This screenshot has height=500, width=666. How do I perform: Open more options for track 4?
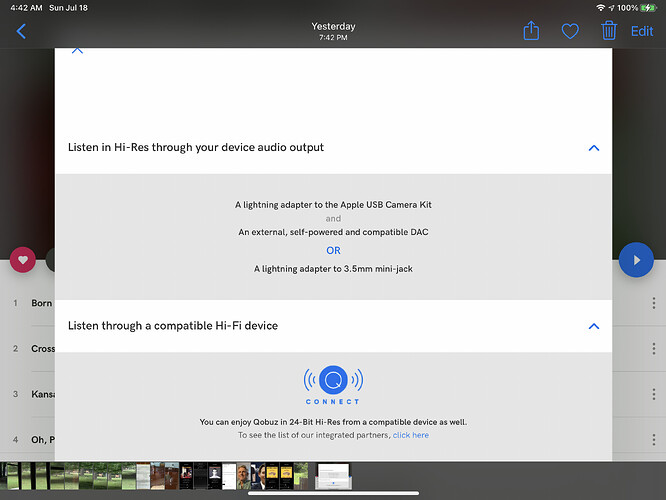(653, 440)
